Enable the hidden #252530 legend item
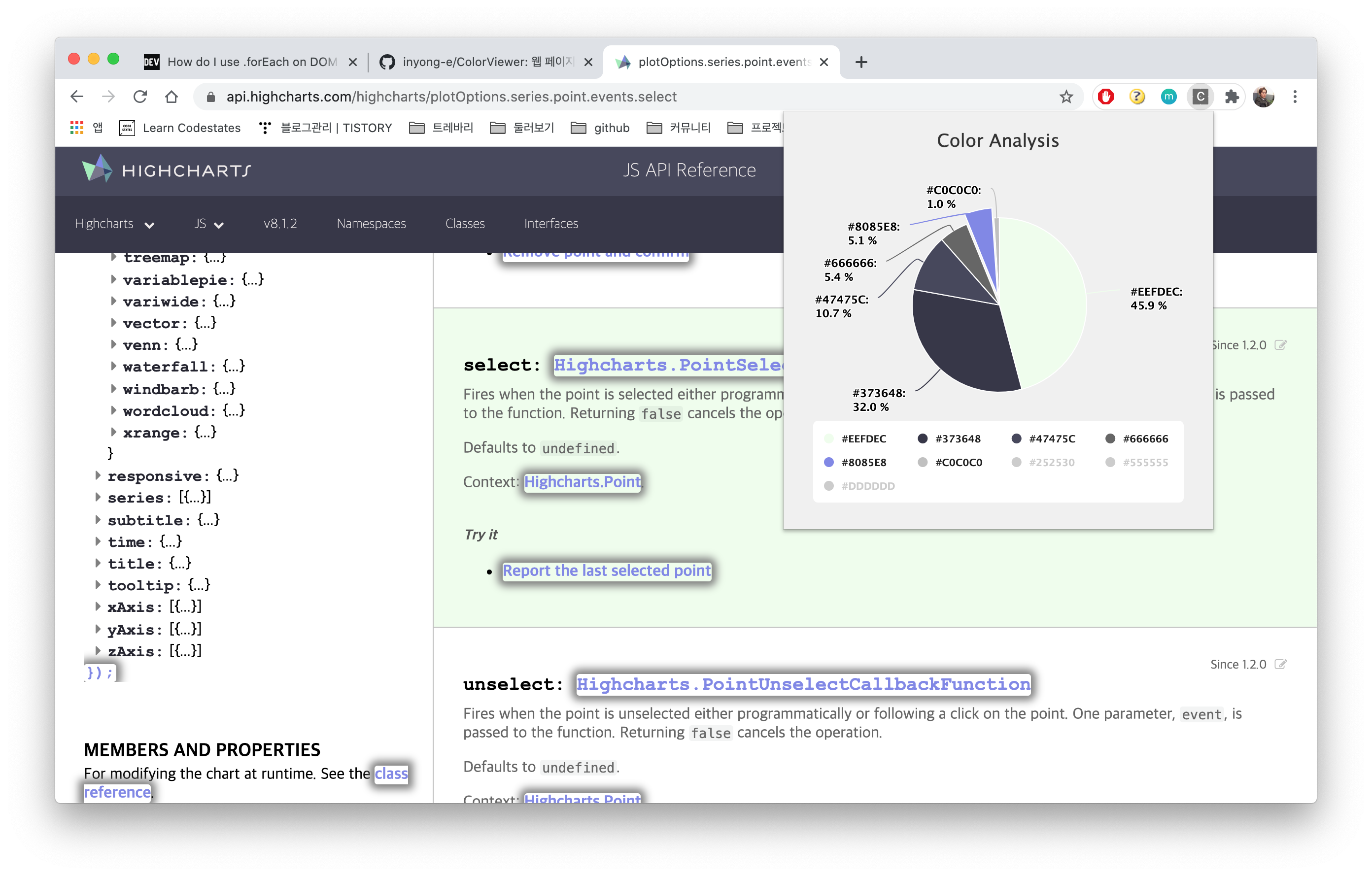Viewport: 1372px width, 876px height. (x=1043, y=462)
